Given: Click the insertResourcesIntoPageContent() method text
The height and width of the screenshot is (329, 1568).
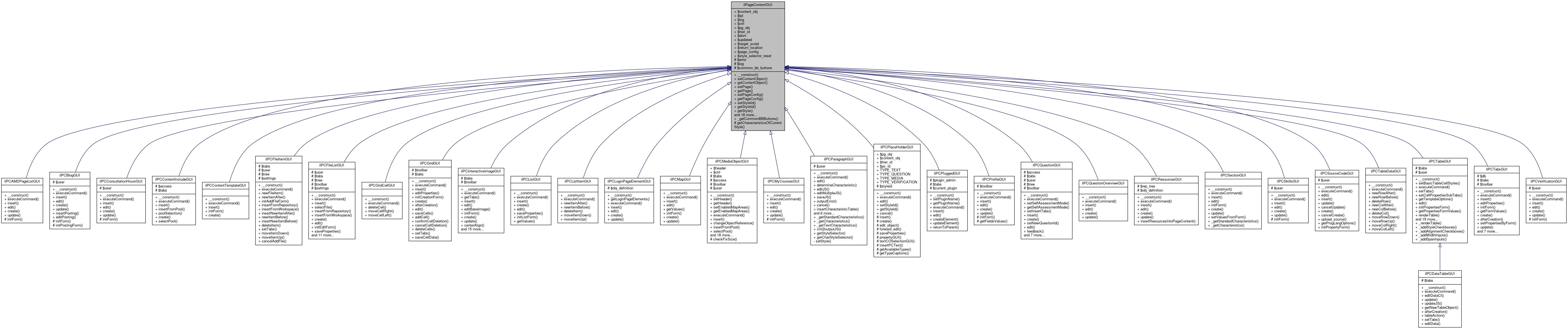Looking at the screenshot, I should coord(1166,221).
